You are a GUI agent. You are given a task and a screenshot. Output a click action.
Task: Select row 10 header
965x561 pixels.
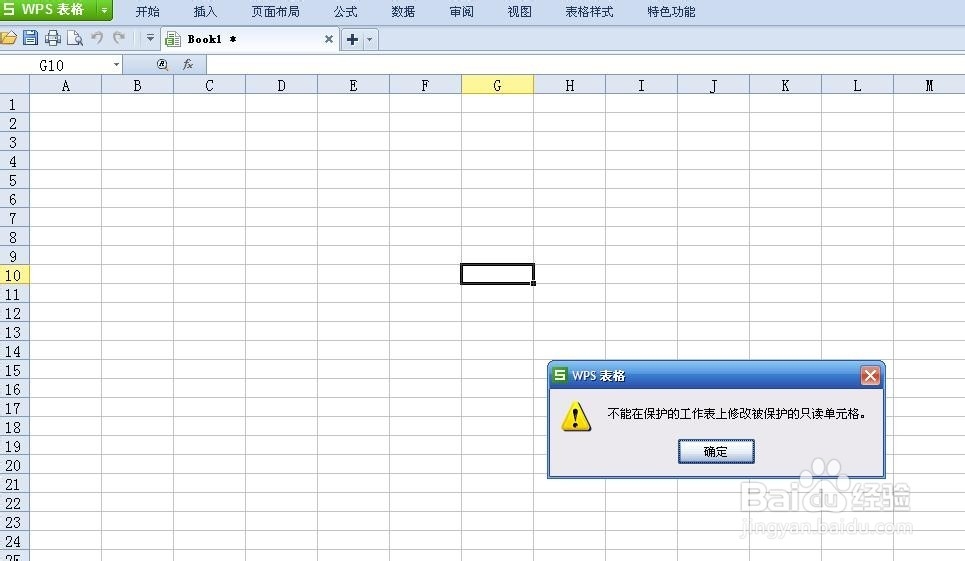point(14,275)
